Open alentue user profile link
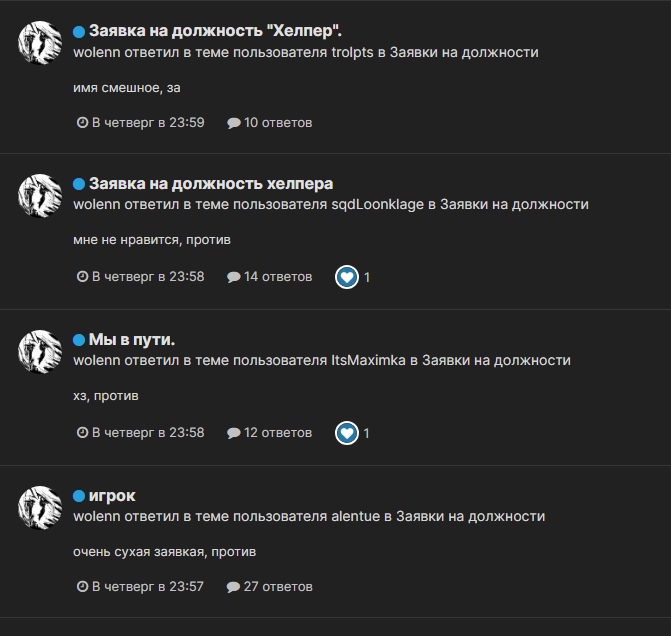 (356, 517)
